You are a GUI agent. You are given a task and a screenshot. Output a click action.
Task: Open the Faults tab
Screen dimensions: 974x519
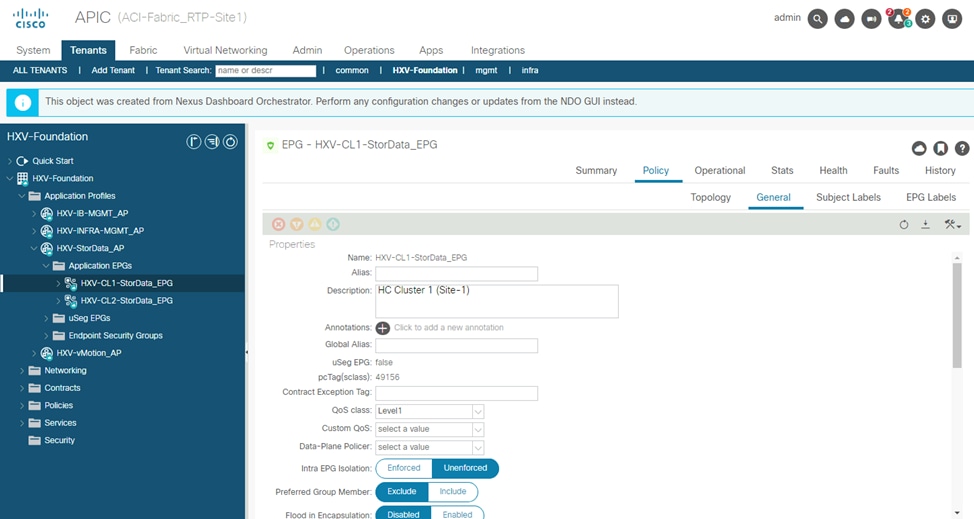[886, 170]
